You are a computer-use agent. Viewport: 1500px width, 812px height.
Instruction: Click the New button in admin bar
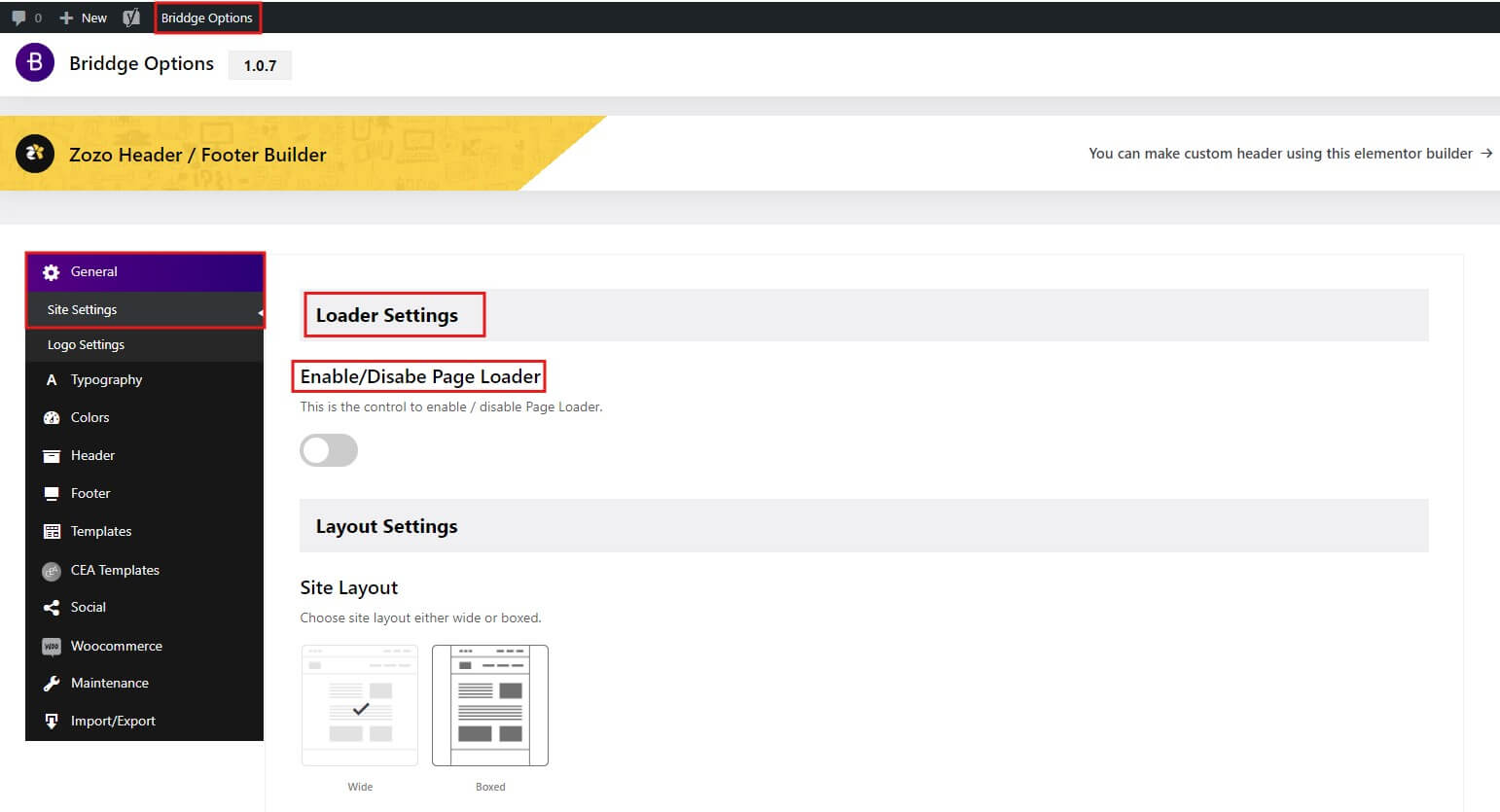[x=84, y=18]
